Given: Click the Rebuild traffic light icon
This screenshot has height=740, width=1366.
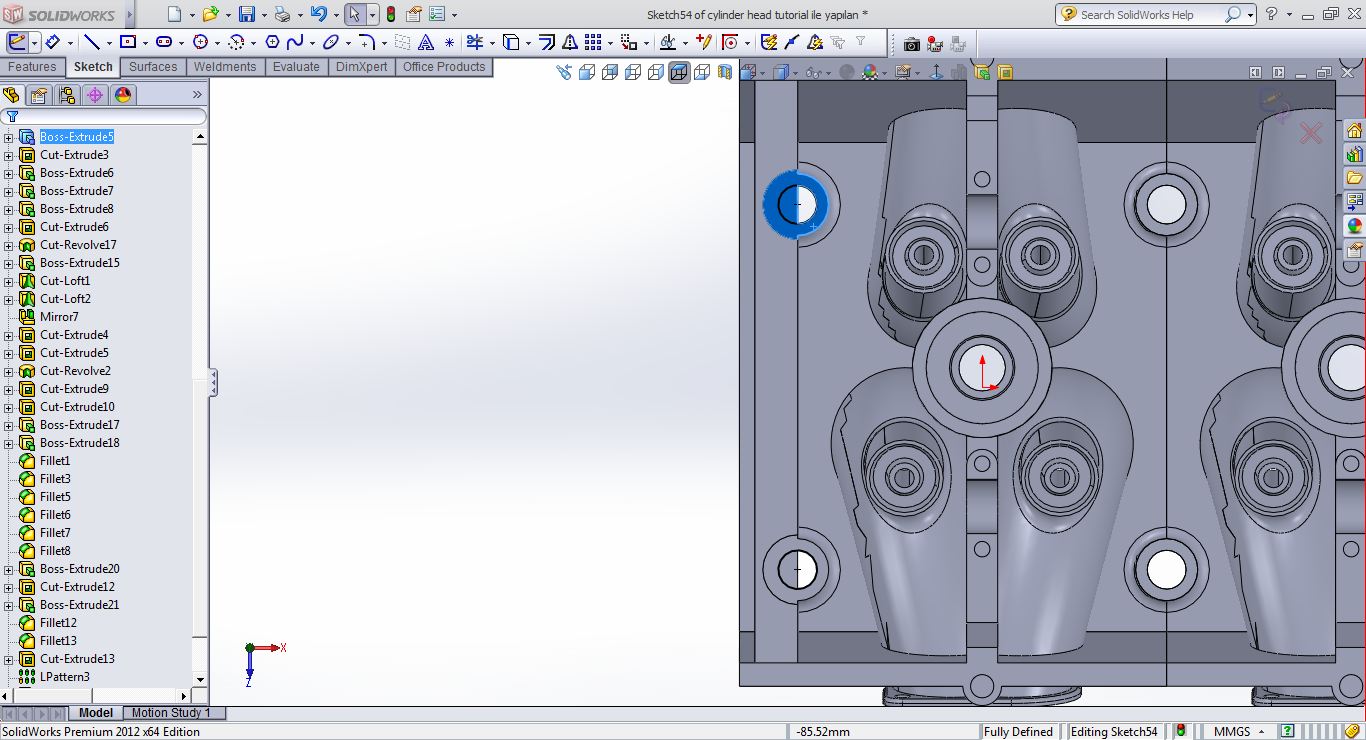Looking at the screenshot, I should click(390, 14).
